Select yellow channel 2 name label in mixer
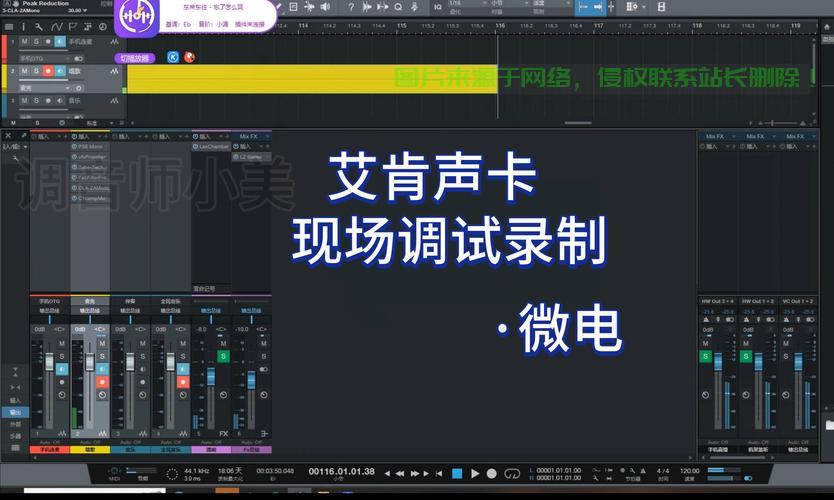Image resolution: width=834 pixels, height=500 pixels. pyautogui.click(x=90, y=449)
